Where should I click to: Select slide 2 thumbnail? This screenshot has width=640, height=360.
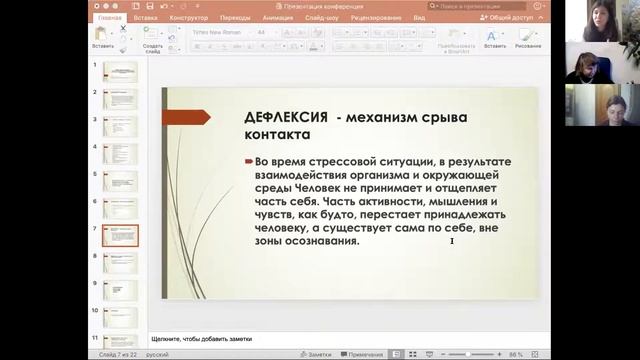(120, 99)
